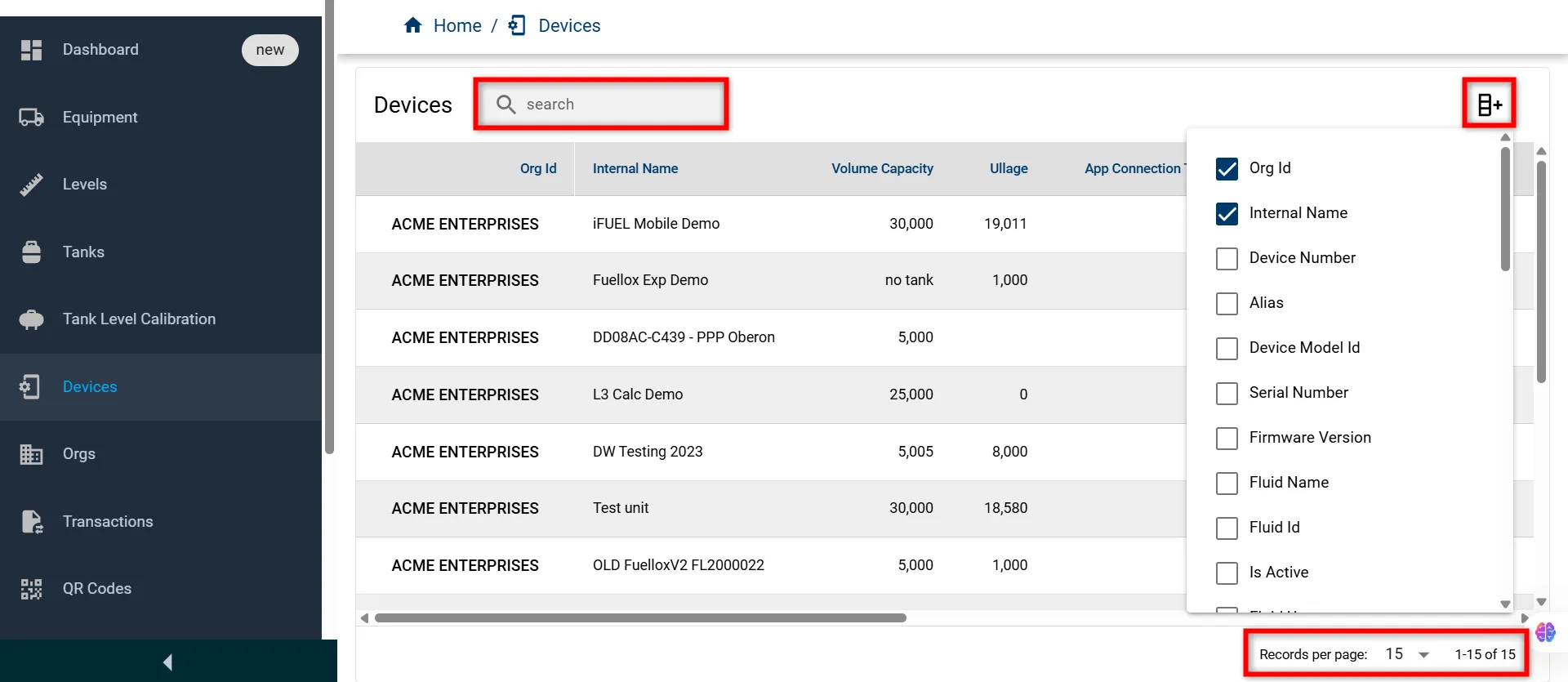Screen dimensions: 1568x682
Task: Click the table horizontal scrollbar thumb
Action: click(640, 618)
